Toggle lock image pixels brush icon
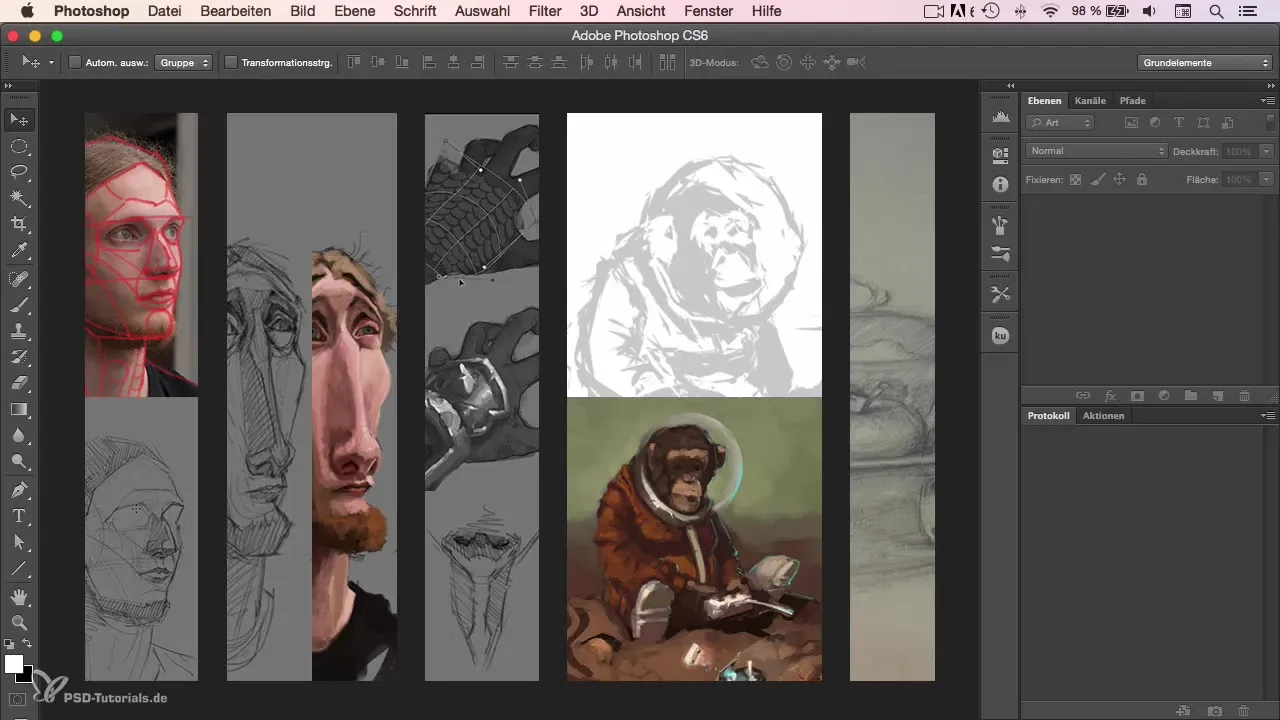1280x720 pixels. click(x=1098, y=180)
